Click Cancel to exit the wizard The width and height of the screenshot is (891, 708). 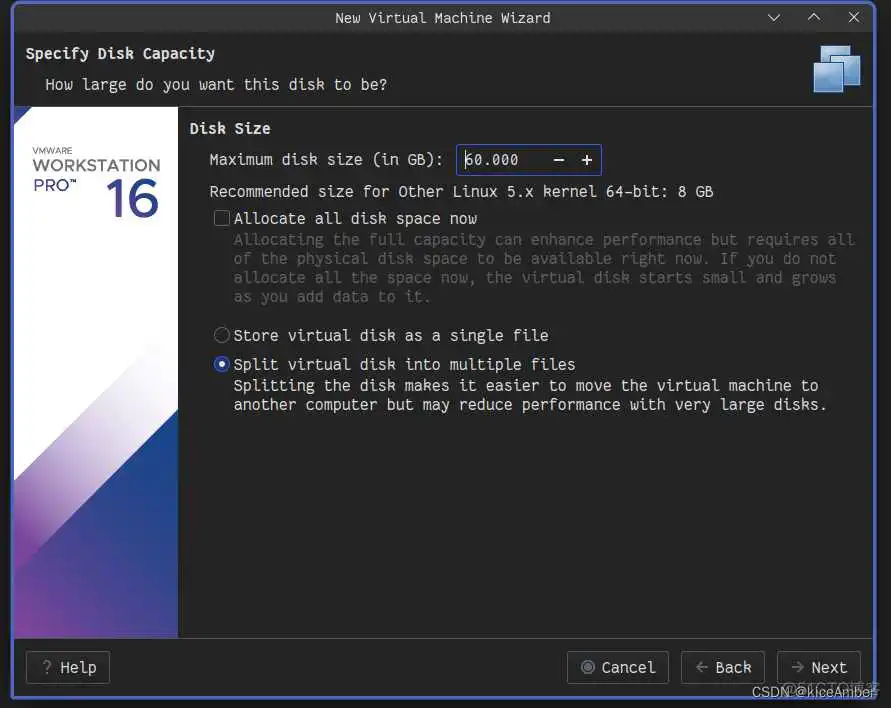tap(617, 667)
